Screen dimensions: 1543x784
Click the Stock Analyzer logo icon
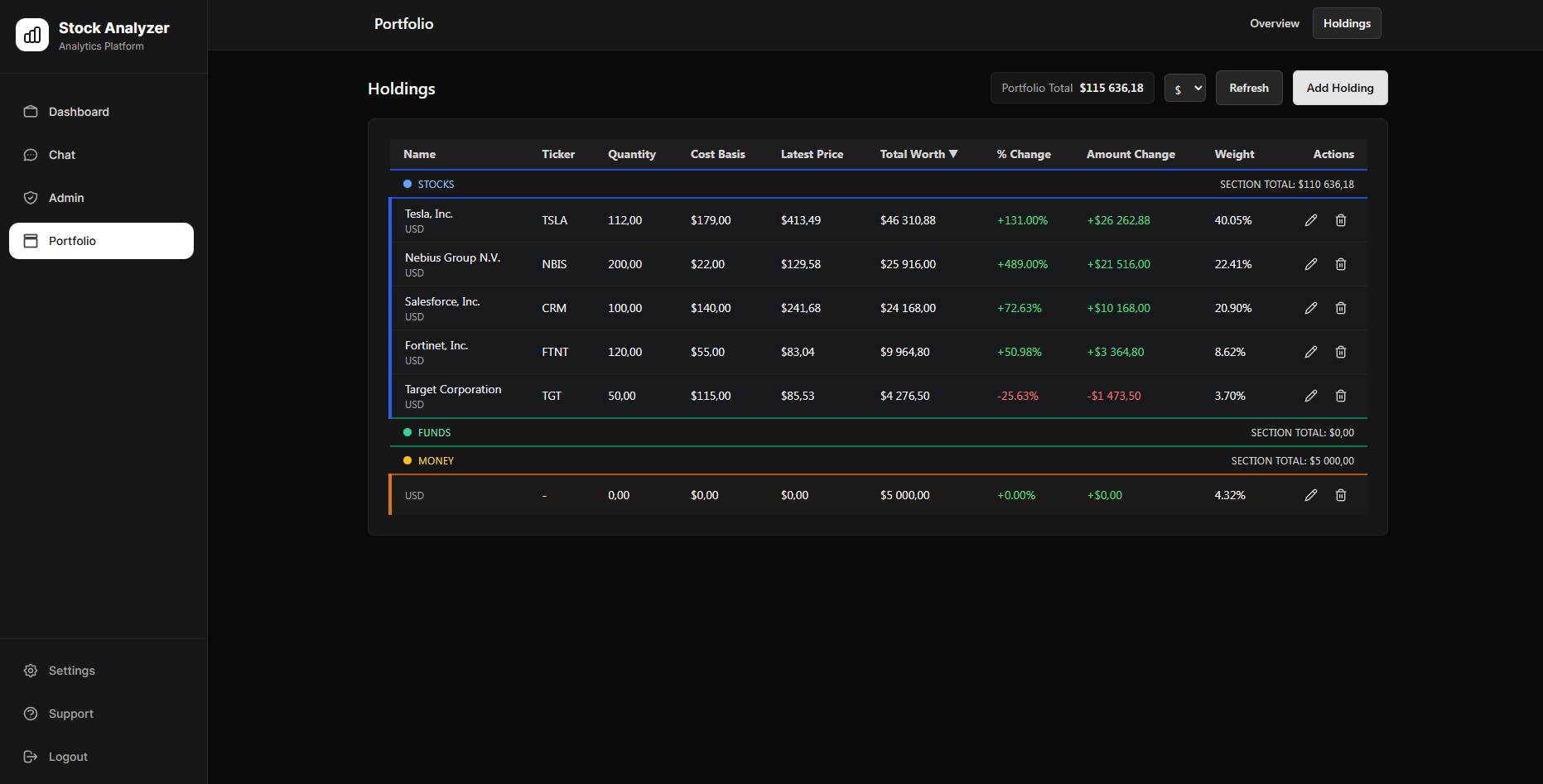(32, 35)
